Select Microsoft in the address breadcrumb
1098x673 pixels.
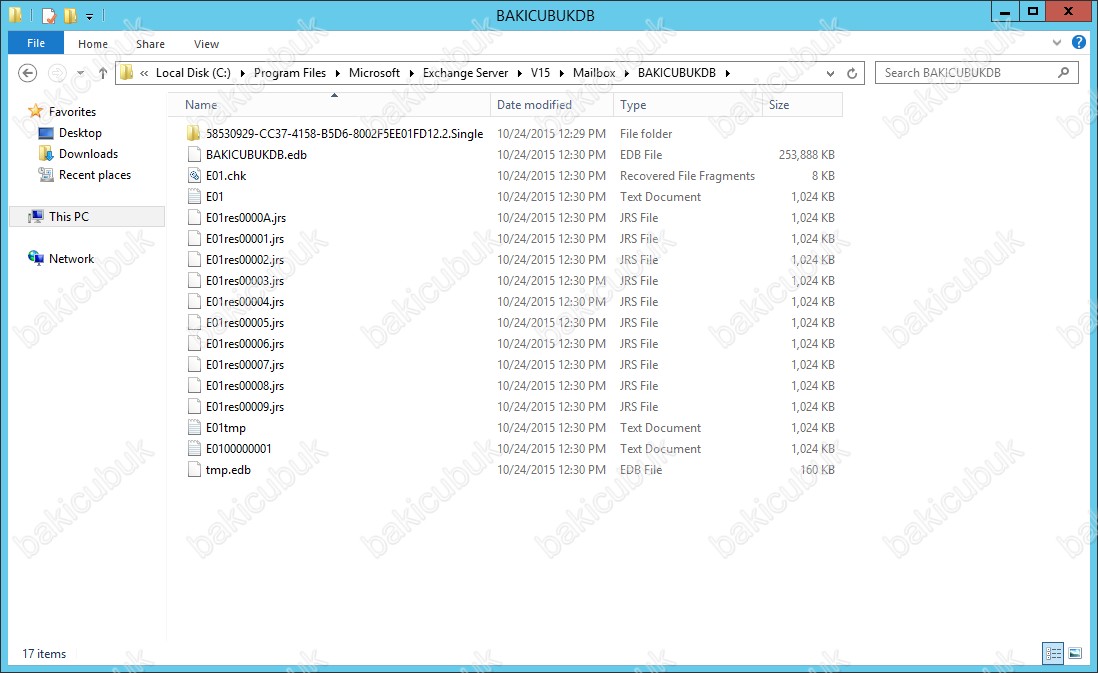(375, 73)
